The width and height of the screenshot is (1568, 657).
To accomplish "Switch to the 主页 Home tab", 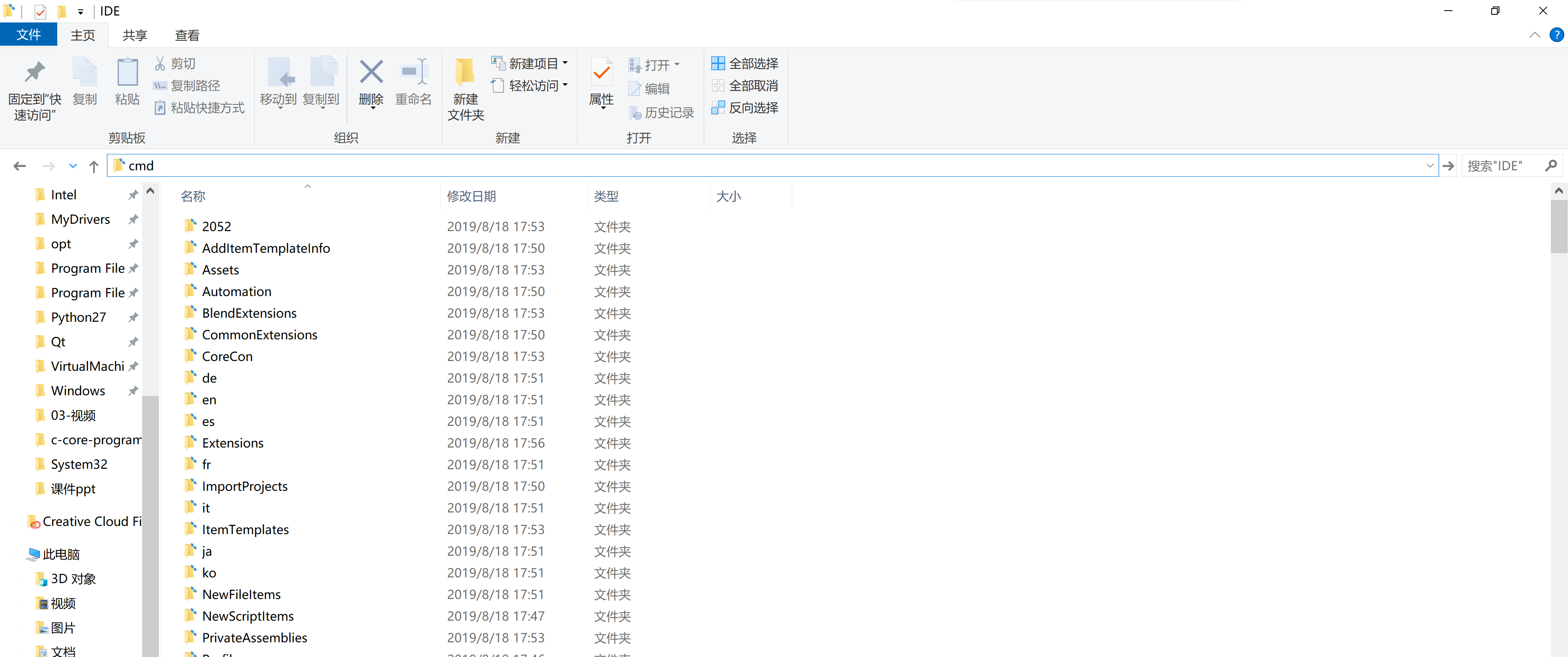I will [83, 35].
